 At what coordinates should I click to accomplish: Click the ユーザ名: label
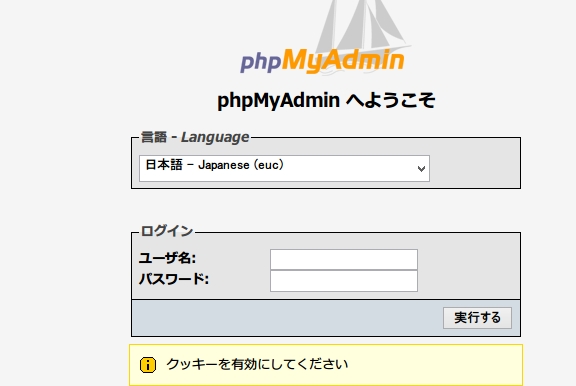tap(167, 258)
